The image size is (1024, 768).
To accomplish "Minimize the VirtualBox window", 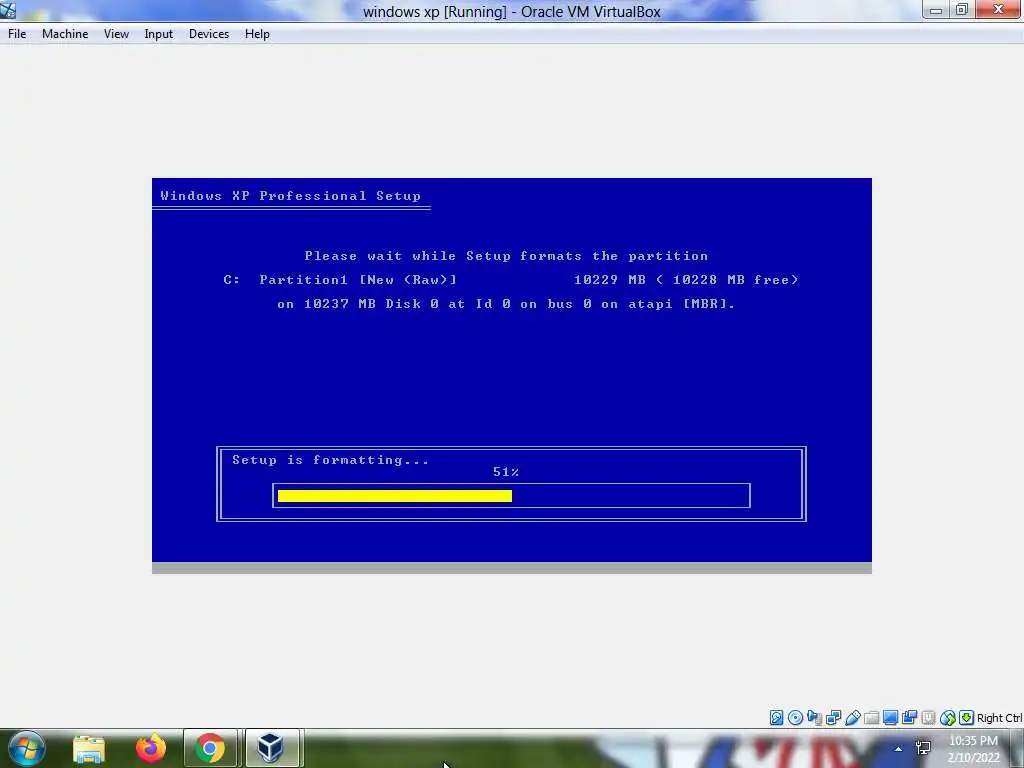I will coord(936,10).
